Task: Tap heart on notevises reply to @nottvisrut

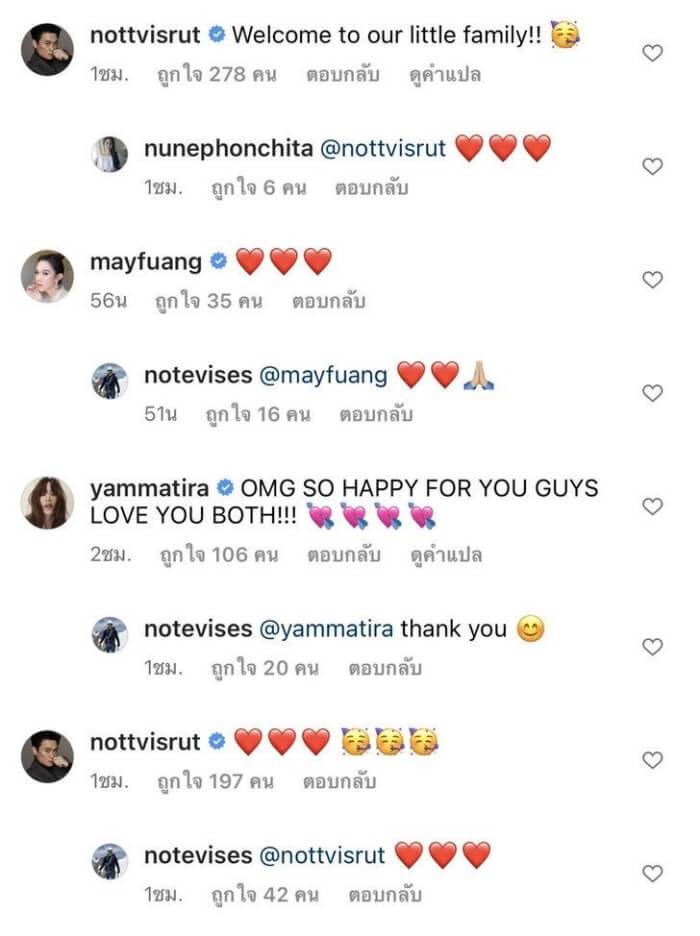Action: 652,873
